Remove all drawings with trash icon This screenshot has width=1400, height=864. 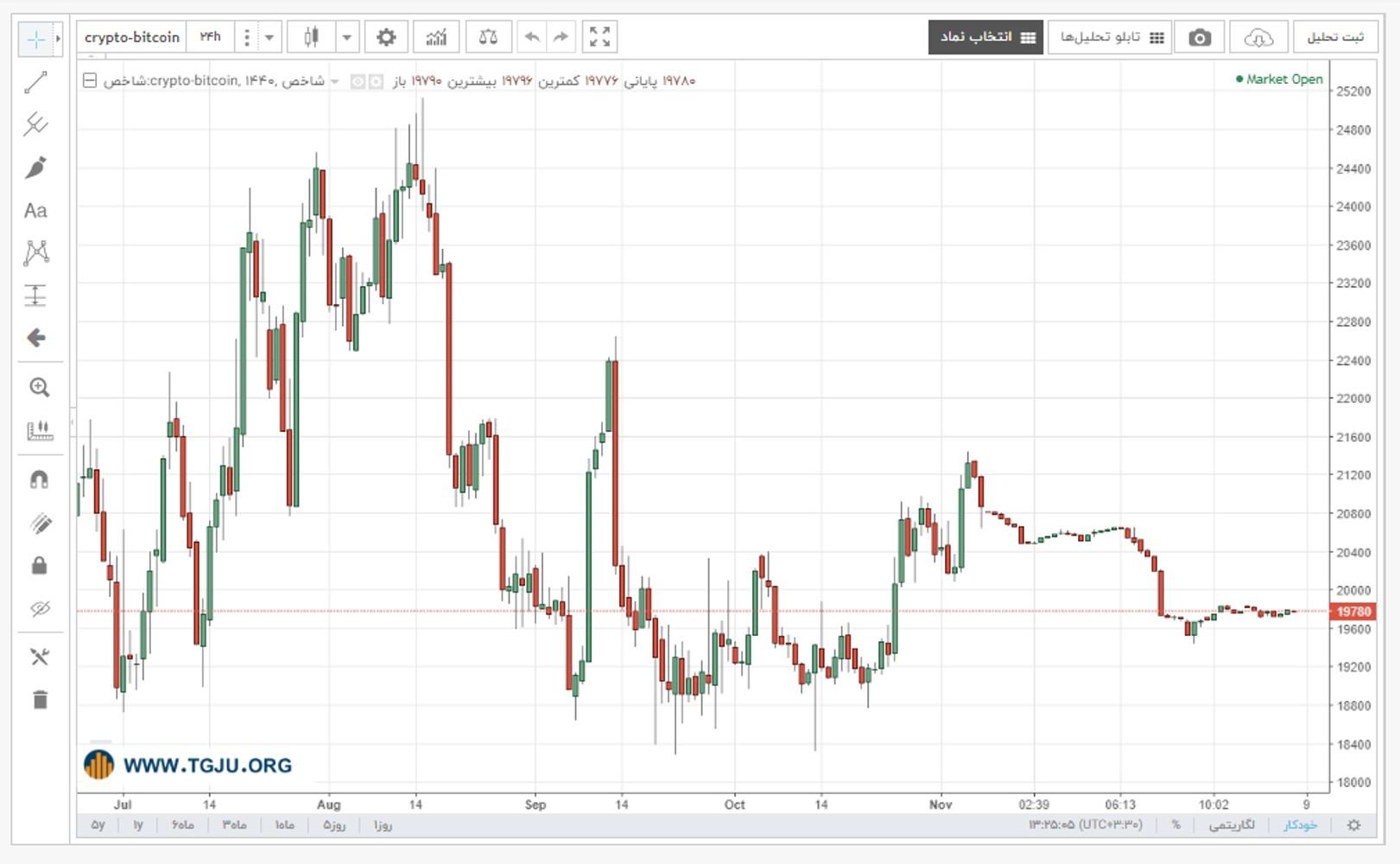point(40,700)
